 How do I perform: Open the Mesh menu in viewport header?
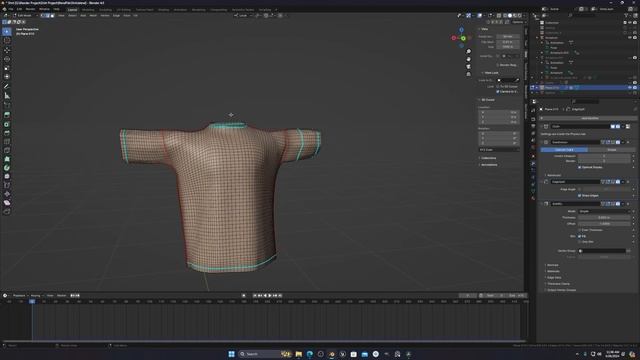pyautogui.click(x=93, y=16)
